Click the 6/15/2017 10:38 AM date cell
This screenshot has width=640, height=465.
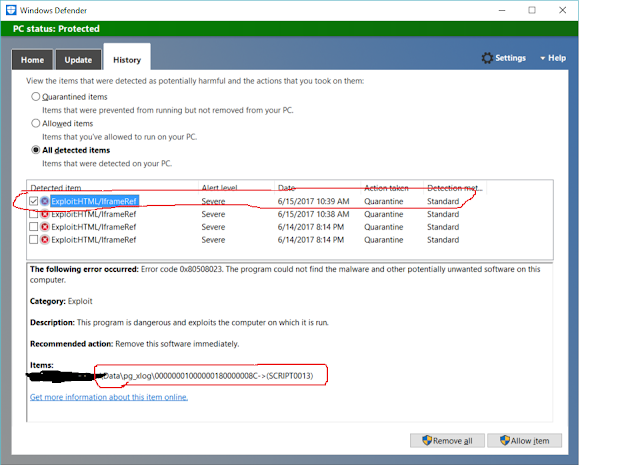coord(313,214)
